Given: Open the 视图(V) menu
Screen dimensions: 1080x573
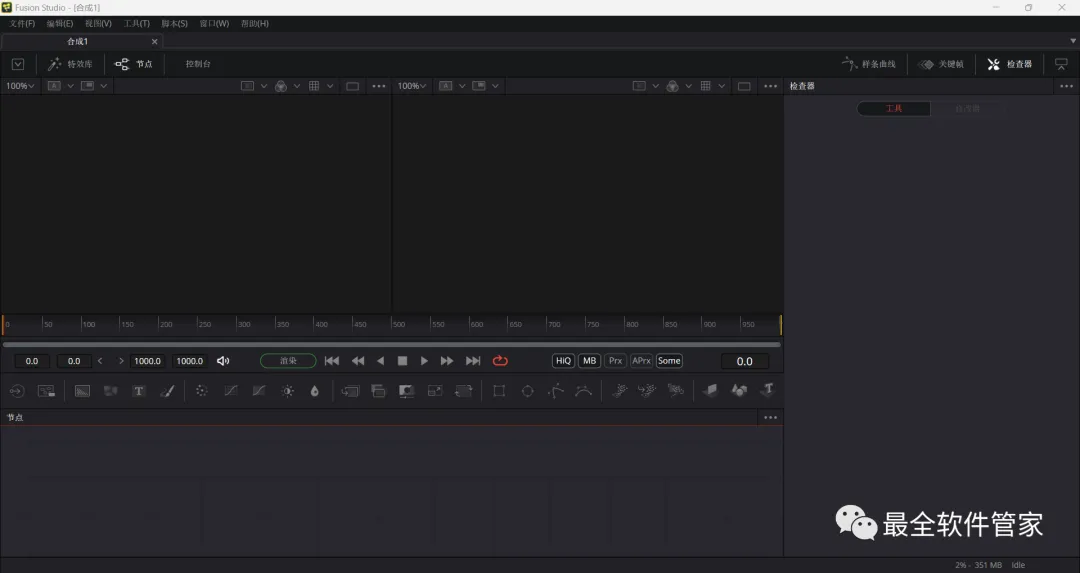Looking at the screenshot, I should tap(98, 23).
